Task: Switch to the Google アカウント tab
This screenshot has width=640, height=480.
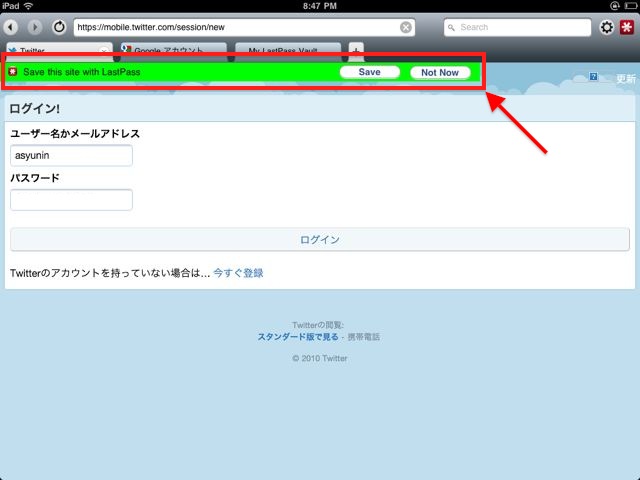Action: point(174,51)
